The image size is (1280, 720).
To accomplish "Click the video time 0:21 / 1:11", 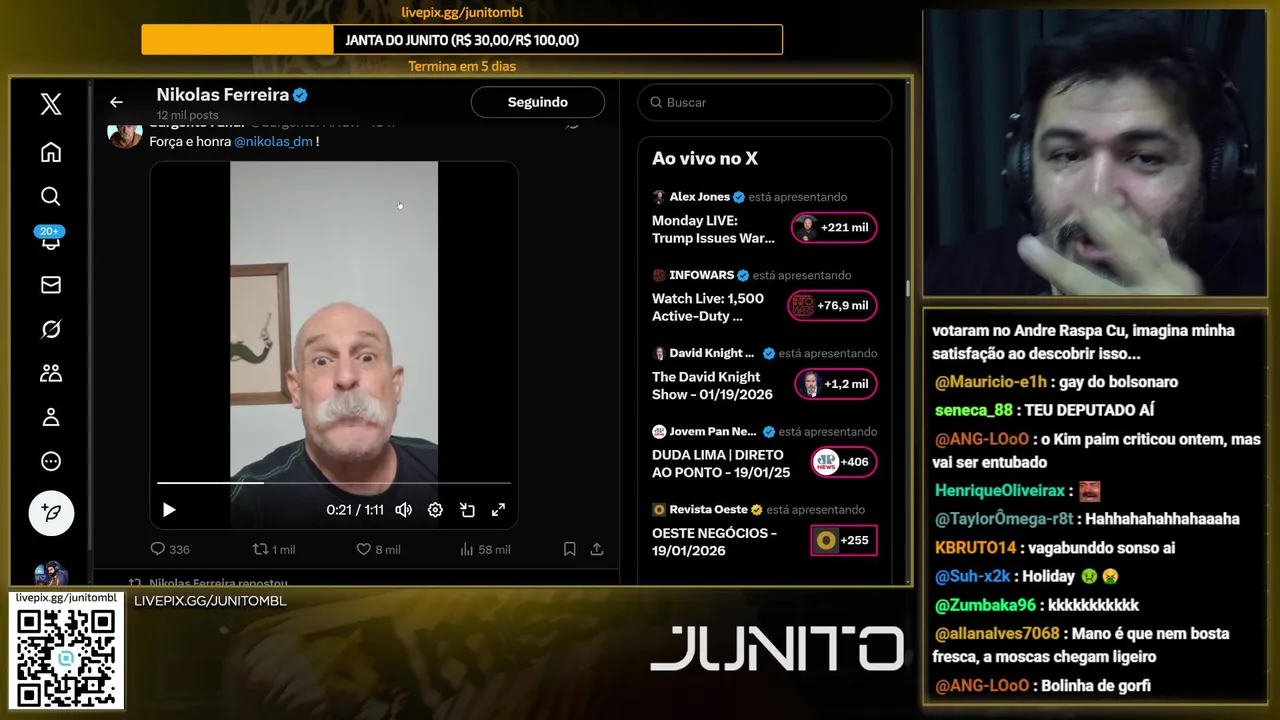I will coord(355,510).
